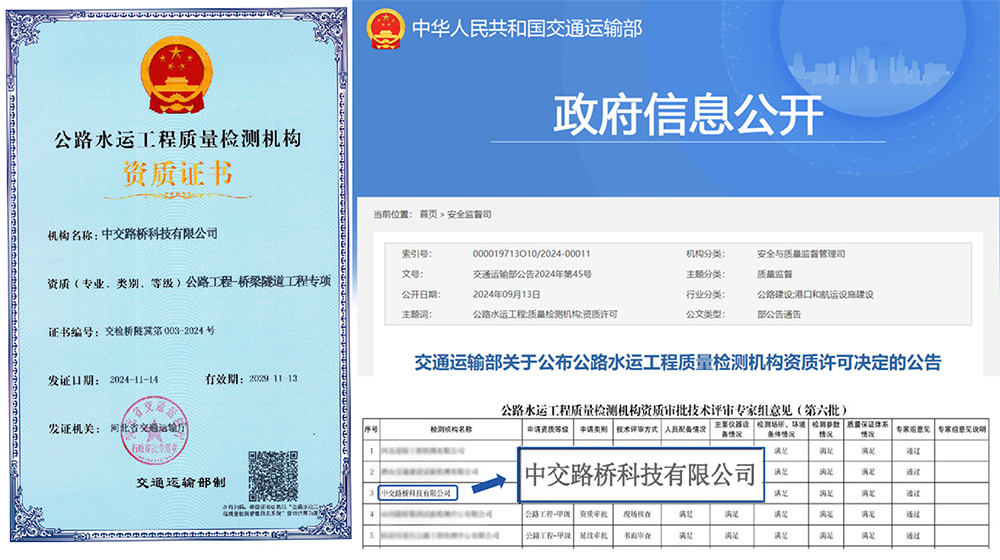This screenshot has height=560, width=1000.
Task: Select the publish date 2024年09月13日
Action: (506, 295)
